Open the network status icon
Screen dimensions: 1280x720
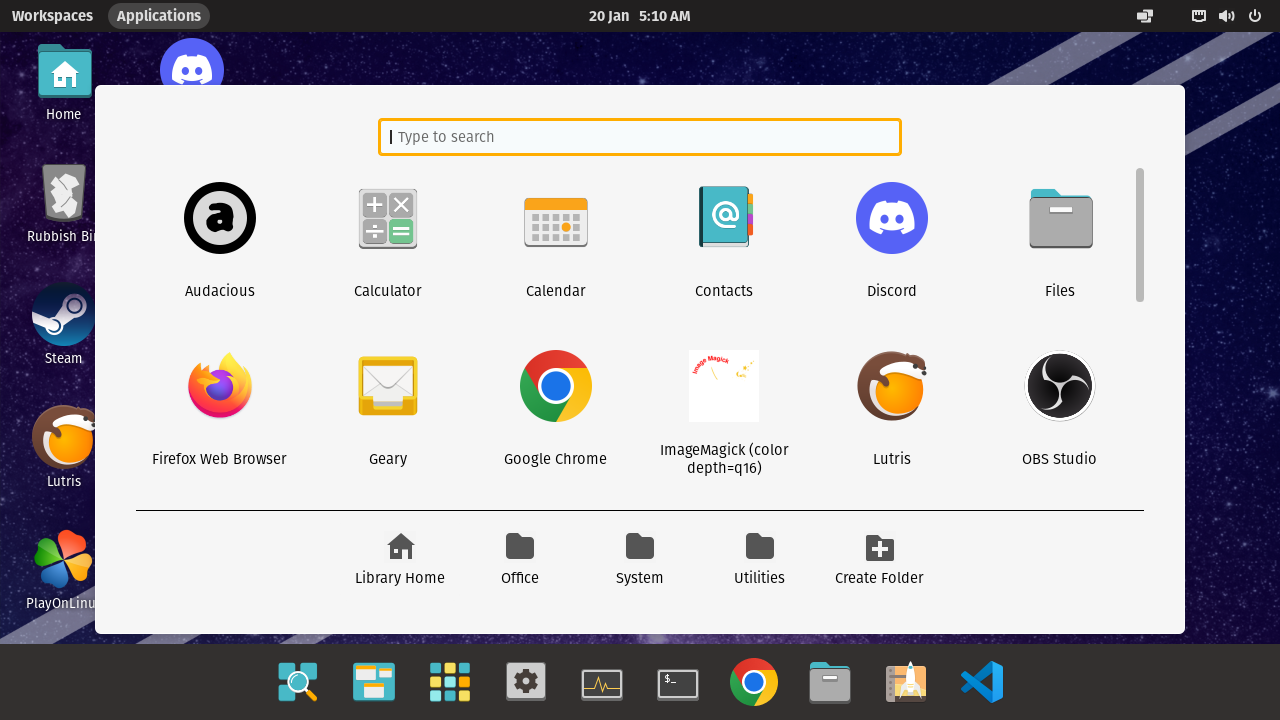pyautogui.click(x=1199, y=16)
